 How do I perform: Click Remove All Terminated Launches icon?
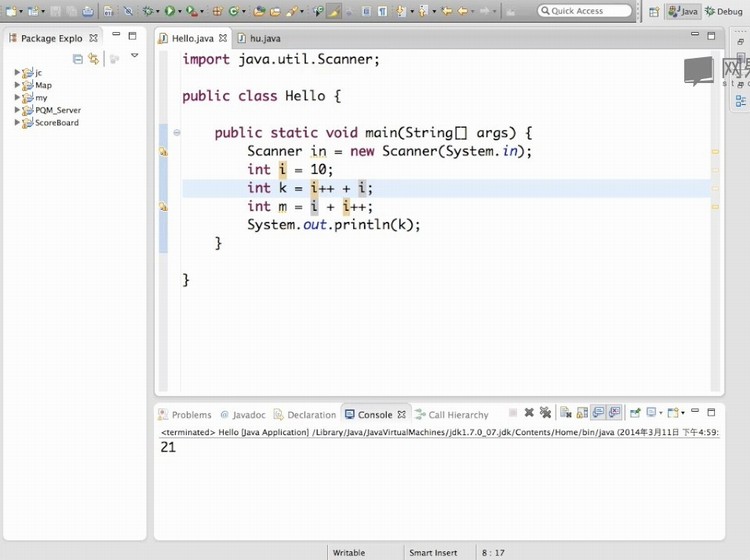point(545,412)
